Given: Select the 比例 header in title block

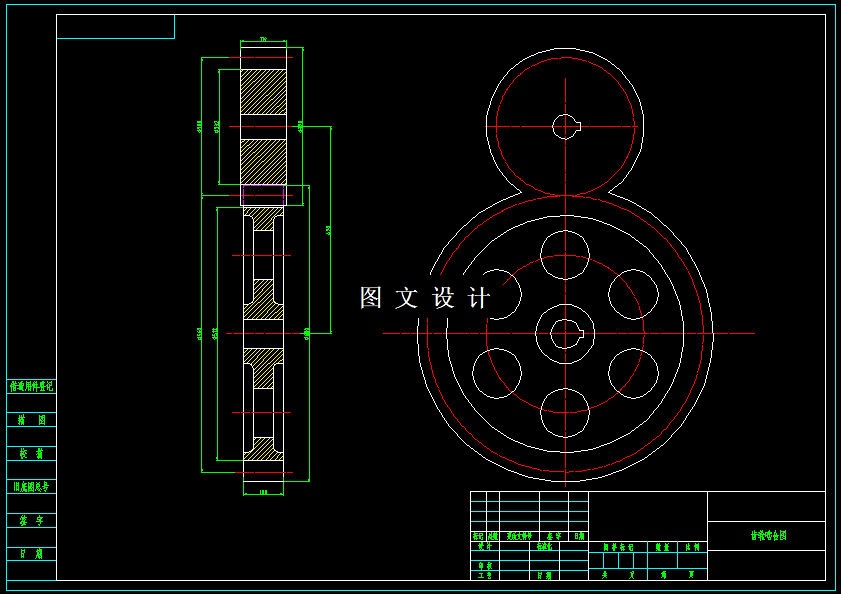Looking at the screenshot, I should [x=692, y=547].
